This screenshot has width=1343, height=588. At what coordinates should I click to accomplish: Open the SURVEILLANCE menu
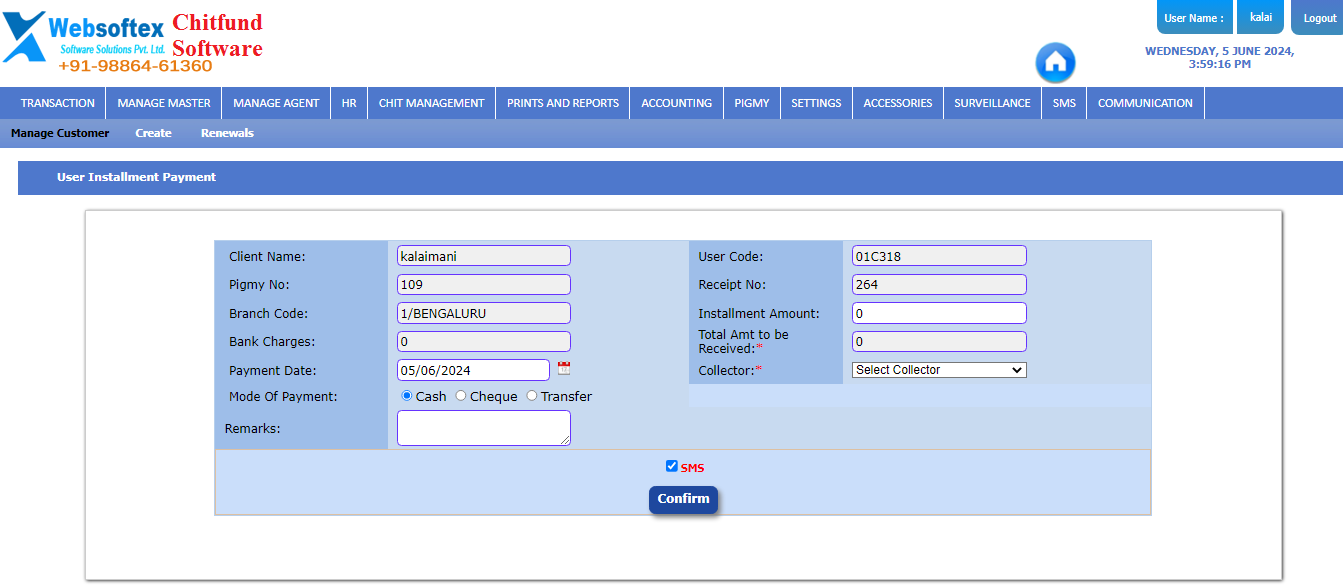tap(991, 102)
